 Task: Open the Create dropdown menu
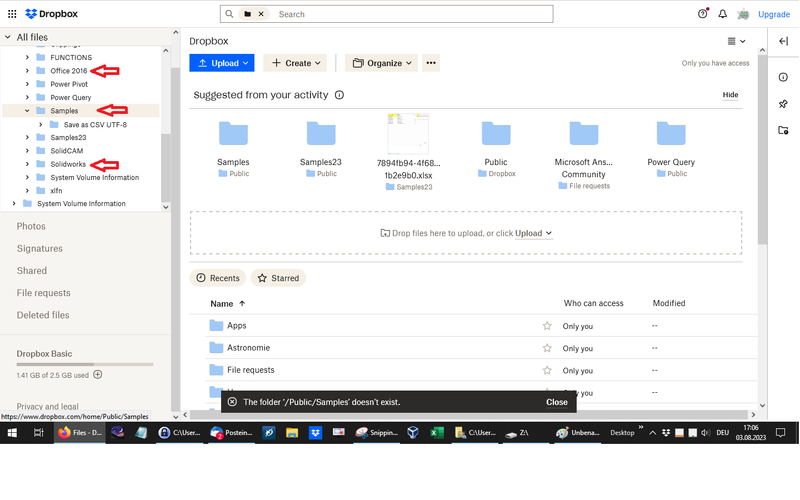(296, 63)
